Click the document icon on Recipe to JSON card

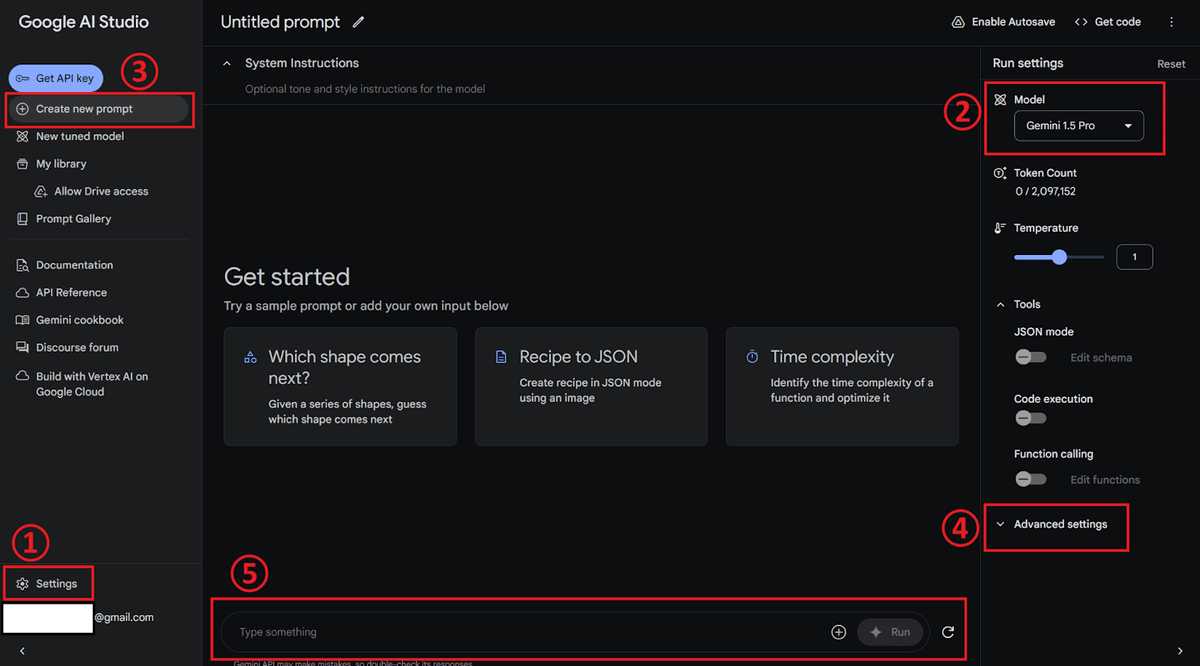click(x=502, y=357)
